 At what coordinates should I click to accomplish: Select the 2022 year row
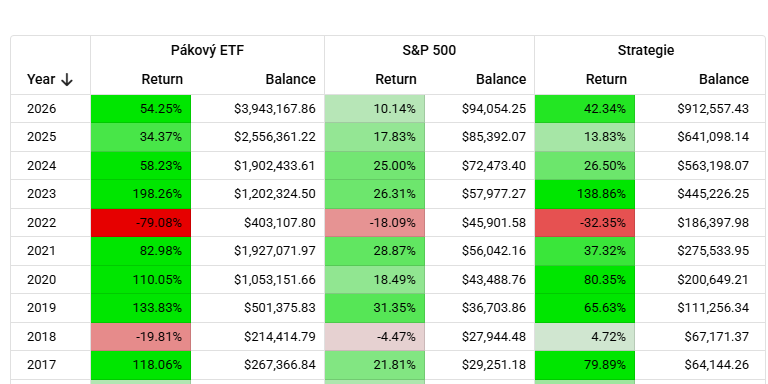pyautogui.click(x=387, y=223)
